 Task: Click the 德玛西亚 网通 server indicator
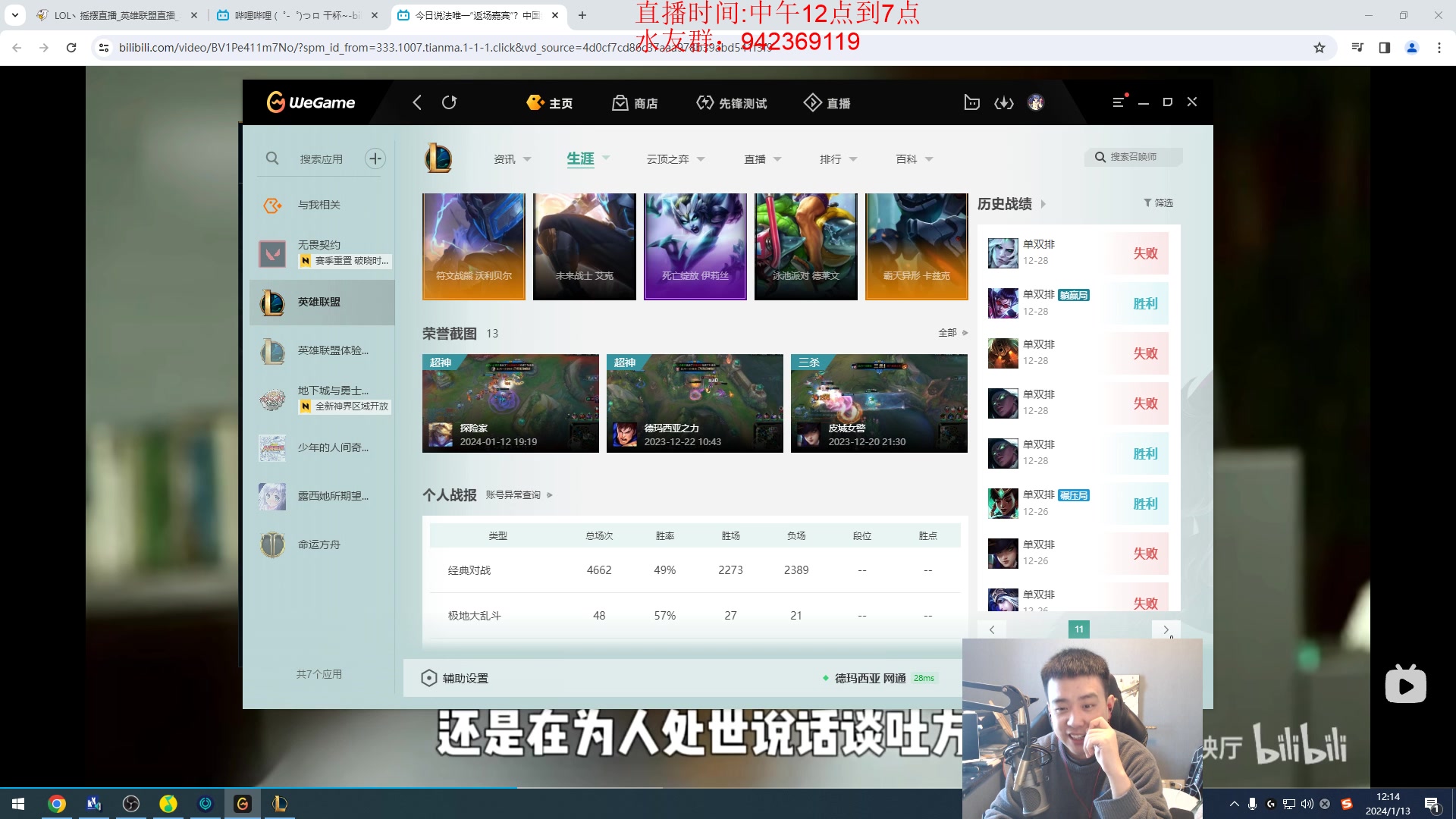tap(879, 678)
